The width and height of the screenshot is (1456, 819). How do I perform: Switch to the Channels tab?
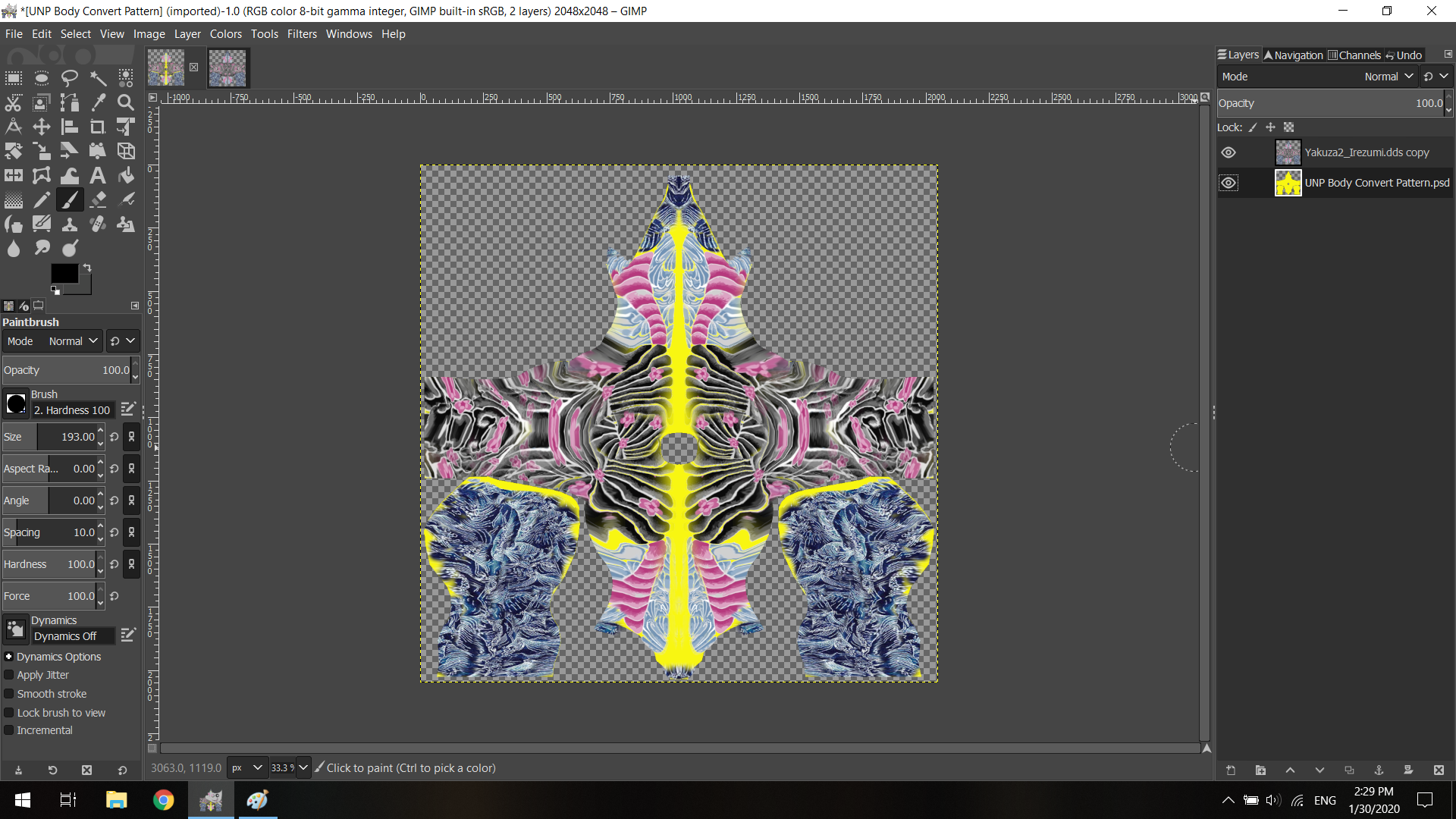click(1354, 55)
